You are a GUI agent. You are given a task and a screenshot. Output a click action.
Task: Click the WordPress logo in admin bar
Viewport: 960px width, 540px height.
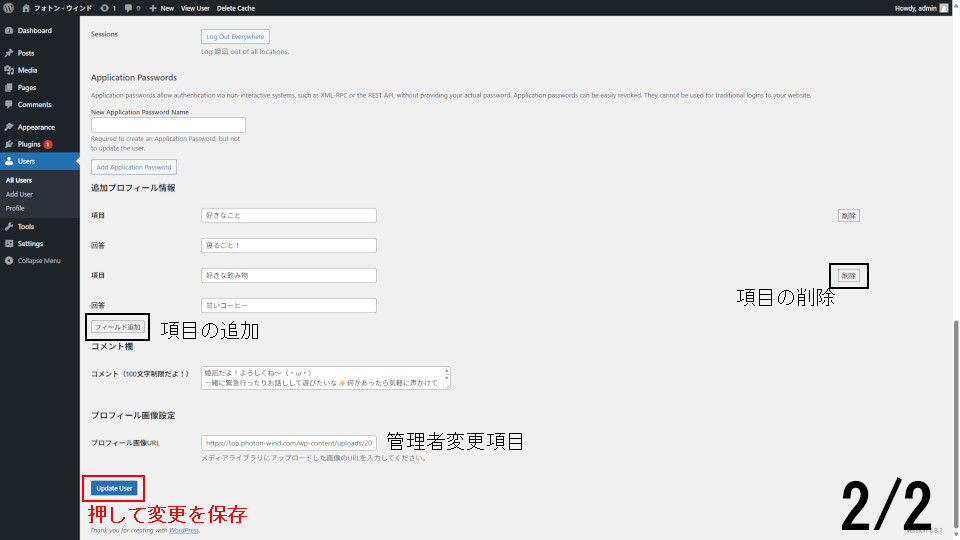[x=9, y=8]
